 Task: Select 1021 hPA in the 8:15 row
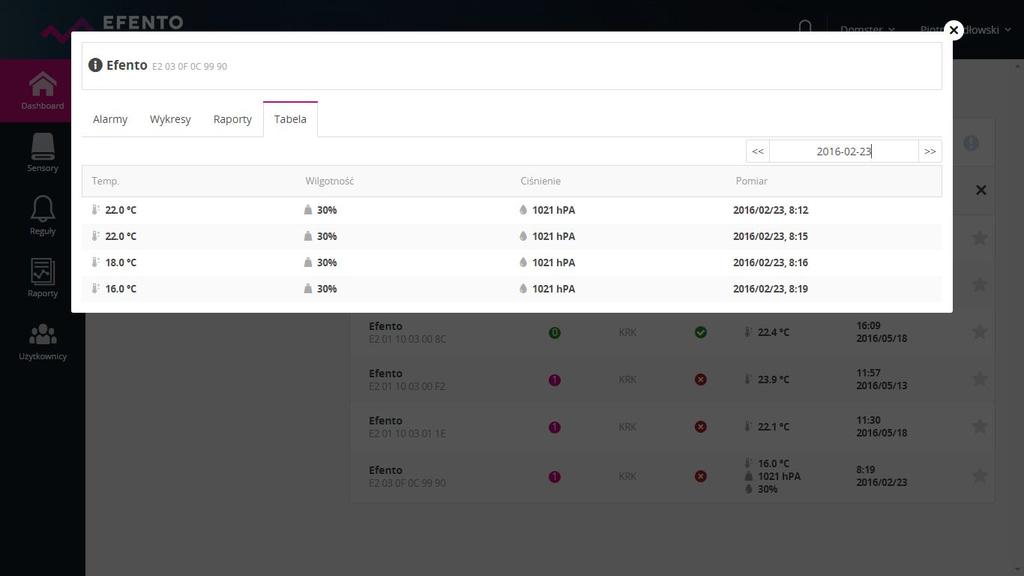[x=554, y=236]
